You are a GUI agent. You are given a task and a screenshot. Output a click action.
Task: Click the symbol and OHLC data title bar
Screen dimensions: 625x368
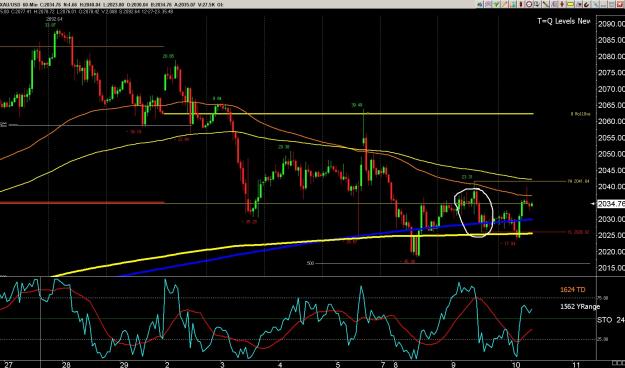[x=112, y=5]
